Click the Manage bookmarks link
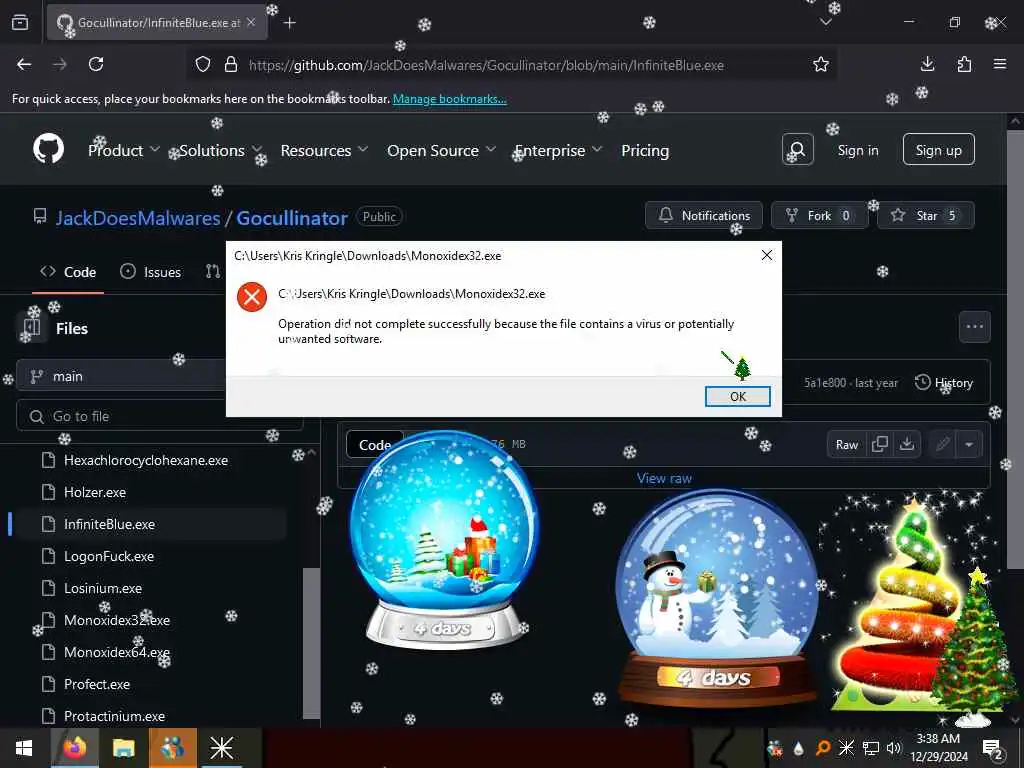The width and height of the screenshot is (1024, 768). click(x=449, y=99)
